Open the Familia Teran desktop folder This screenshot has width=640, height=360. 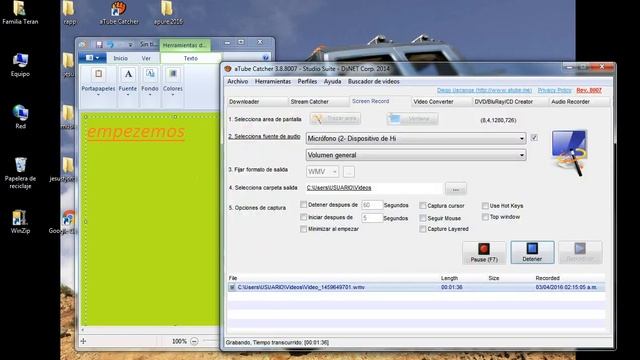20,13
